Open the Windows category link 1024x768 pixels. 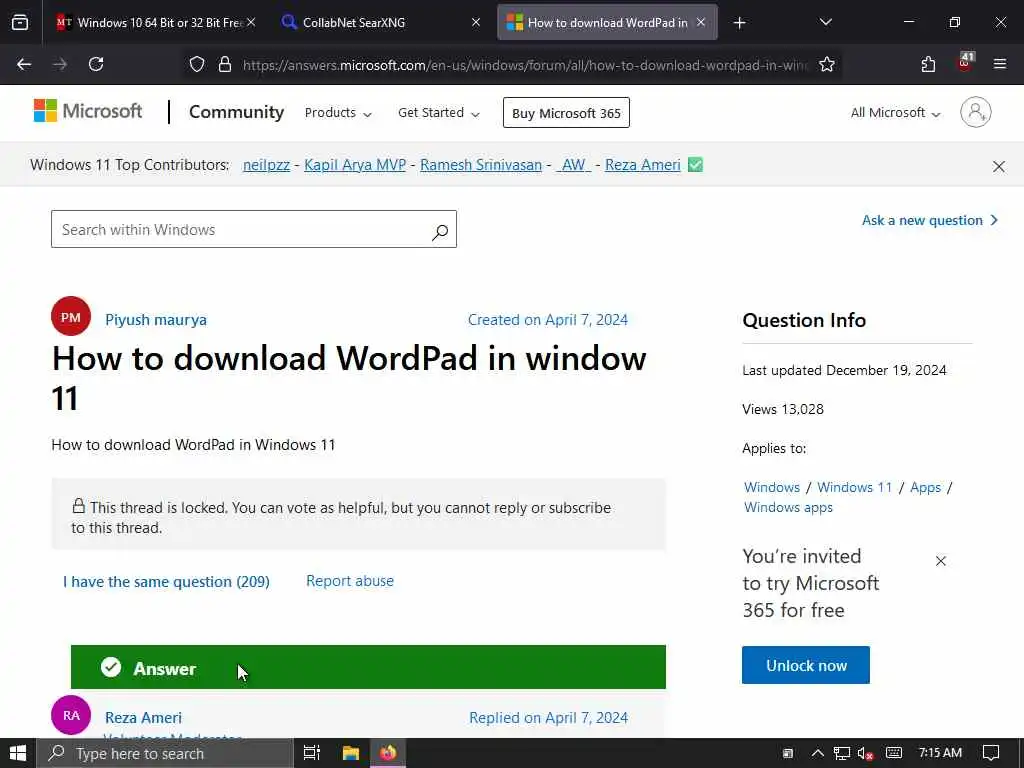click(772, 487)
